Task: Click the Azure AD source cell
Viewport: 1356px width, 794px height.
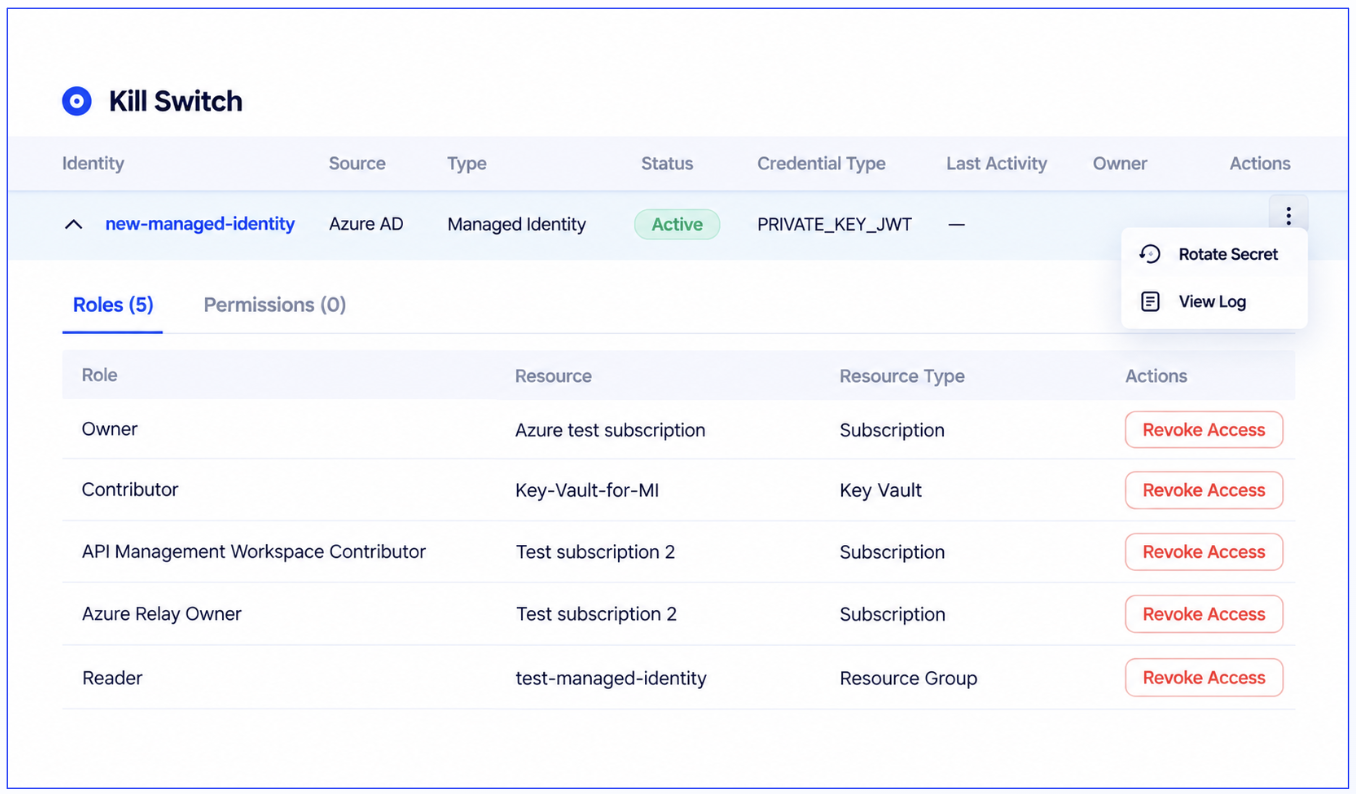Action: point(366,224)
